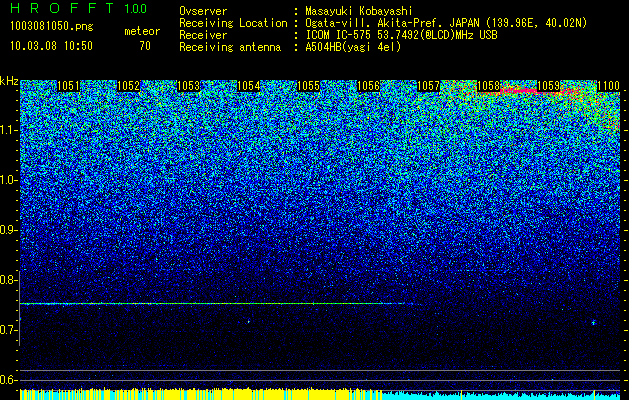Click the 0.8 frequency axis label
The width and height of the screenshot is (629, 400).
(9, 280)
